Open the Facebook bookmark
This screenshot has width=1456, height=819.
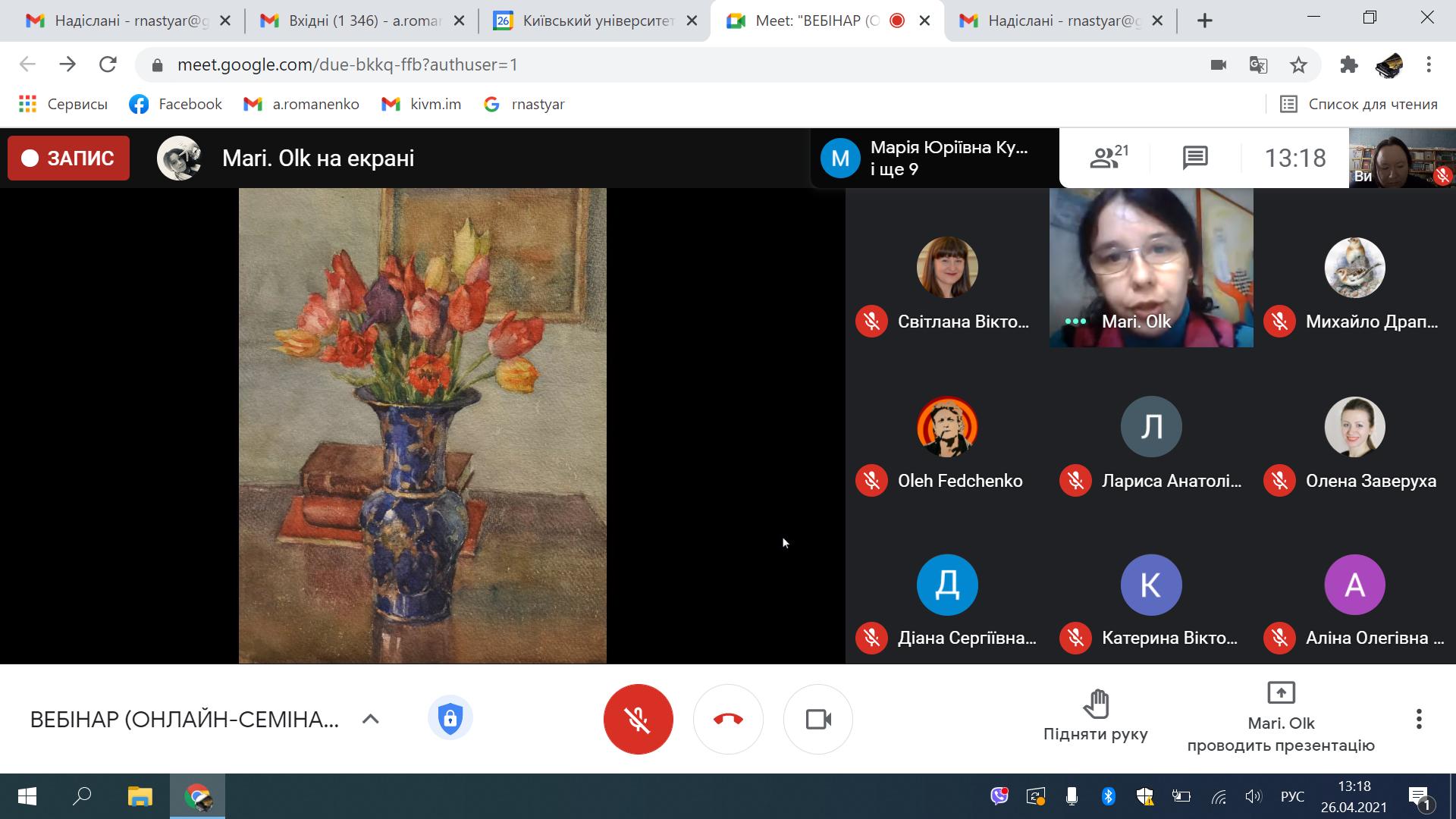click(176, 104)
